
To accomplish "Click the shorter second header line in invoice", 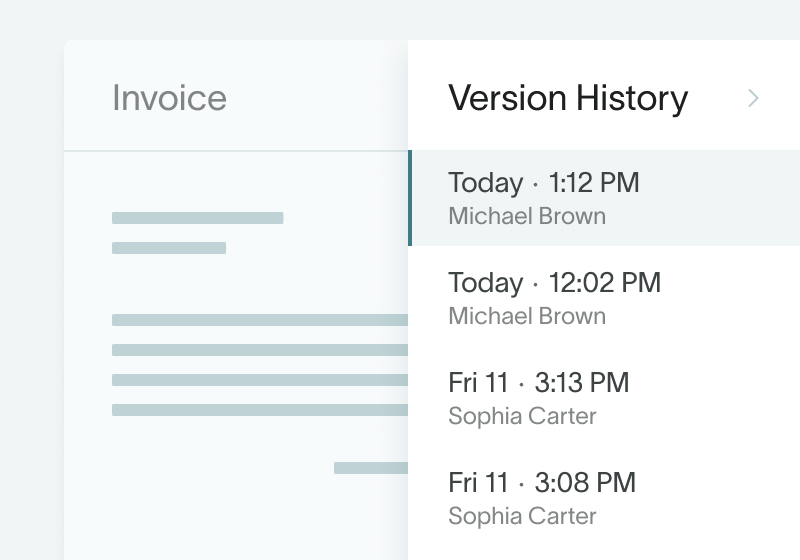I will pyautogui.click(x=168, y=248).
